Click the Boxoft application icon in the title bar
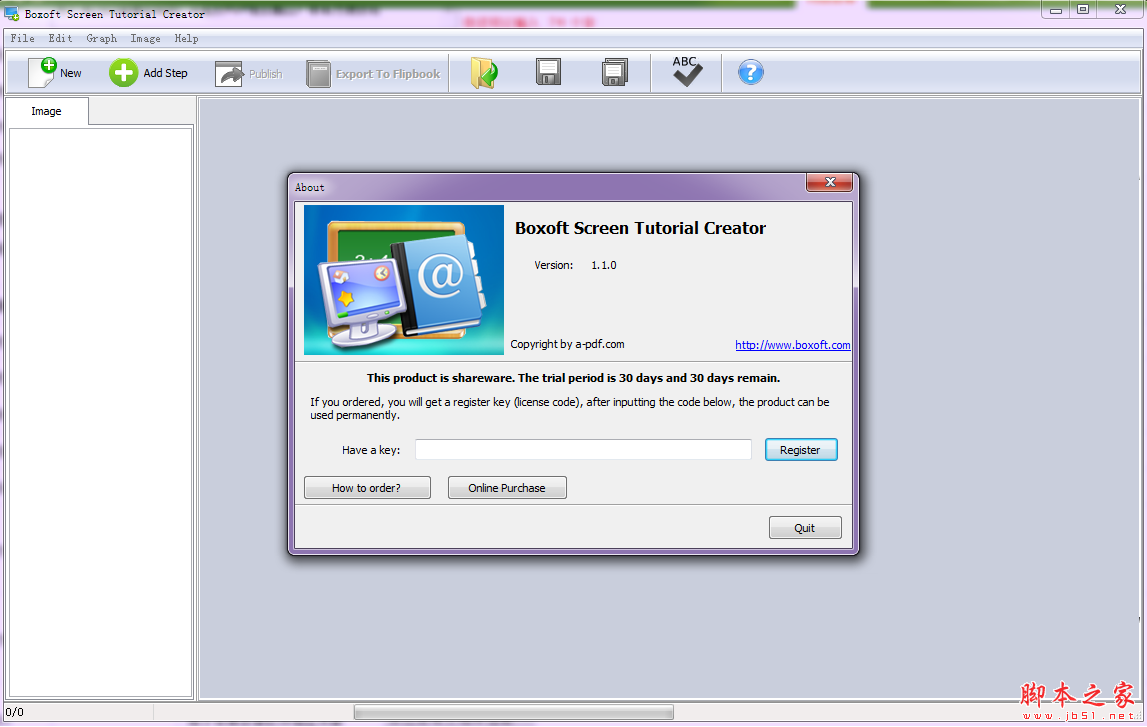This screenshot has height=727, width=1147. tap(12, 13)
